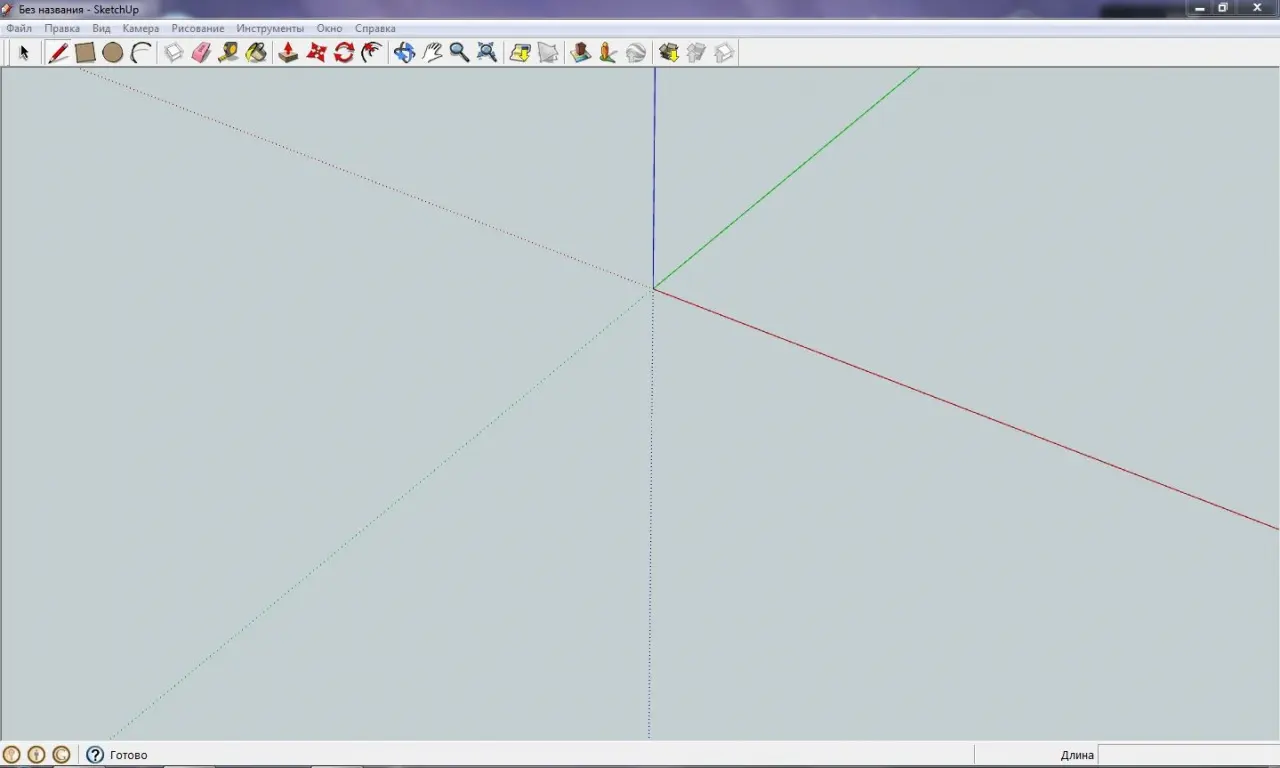Activate the Push/Pull tool
This screenshot has width=1280, height=768.
pyautogui.click(x=288, y=53)
